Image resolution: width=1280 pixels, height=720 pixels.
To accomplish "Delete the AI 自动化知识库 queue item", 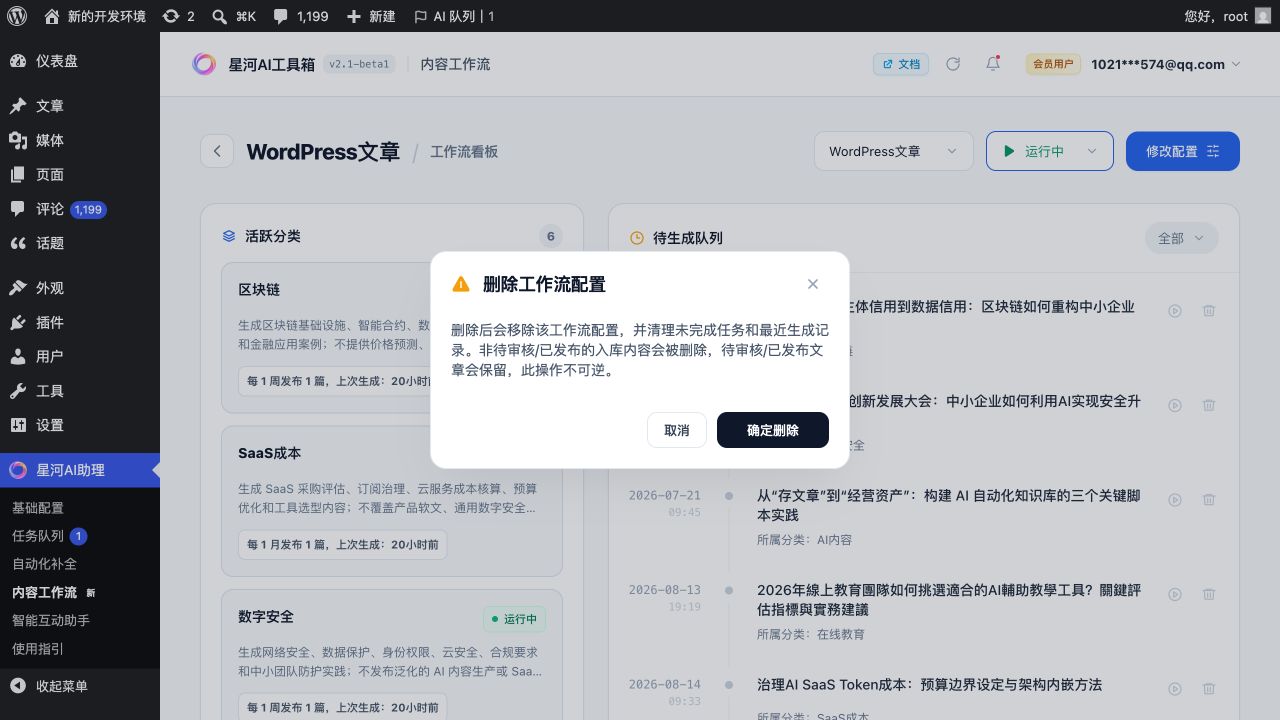I will pos(1209,500).
